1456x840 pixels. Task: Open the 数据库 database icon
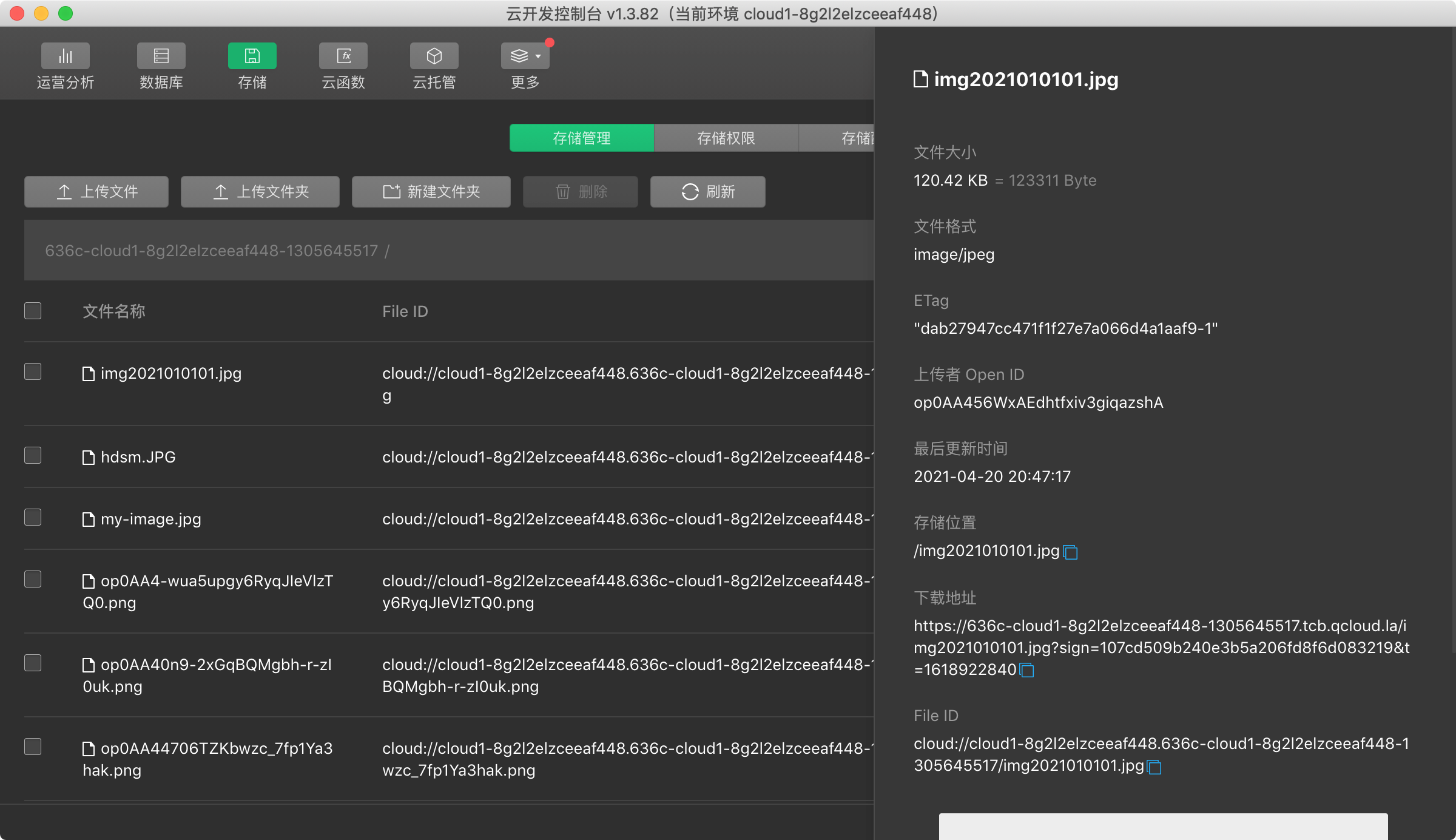click(x=161, y=56)
